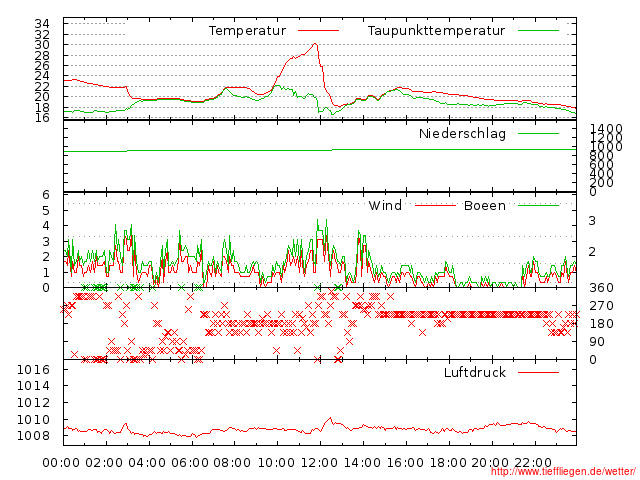The image size is (640, 480).
Task: Click the red Luftdruck legend line sample
Action: coord(538,372)
